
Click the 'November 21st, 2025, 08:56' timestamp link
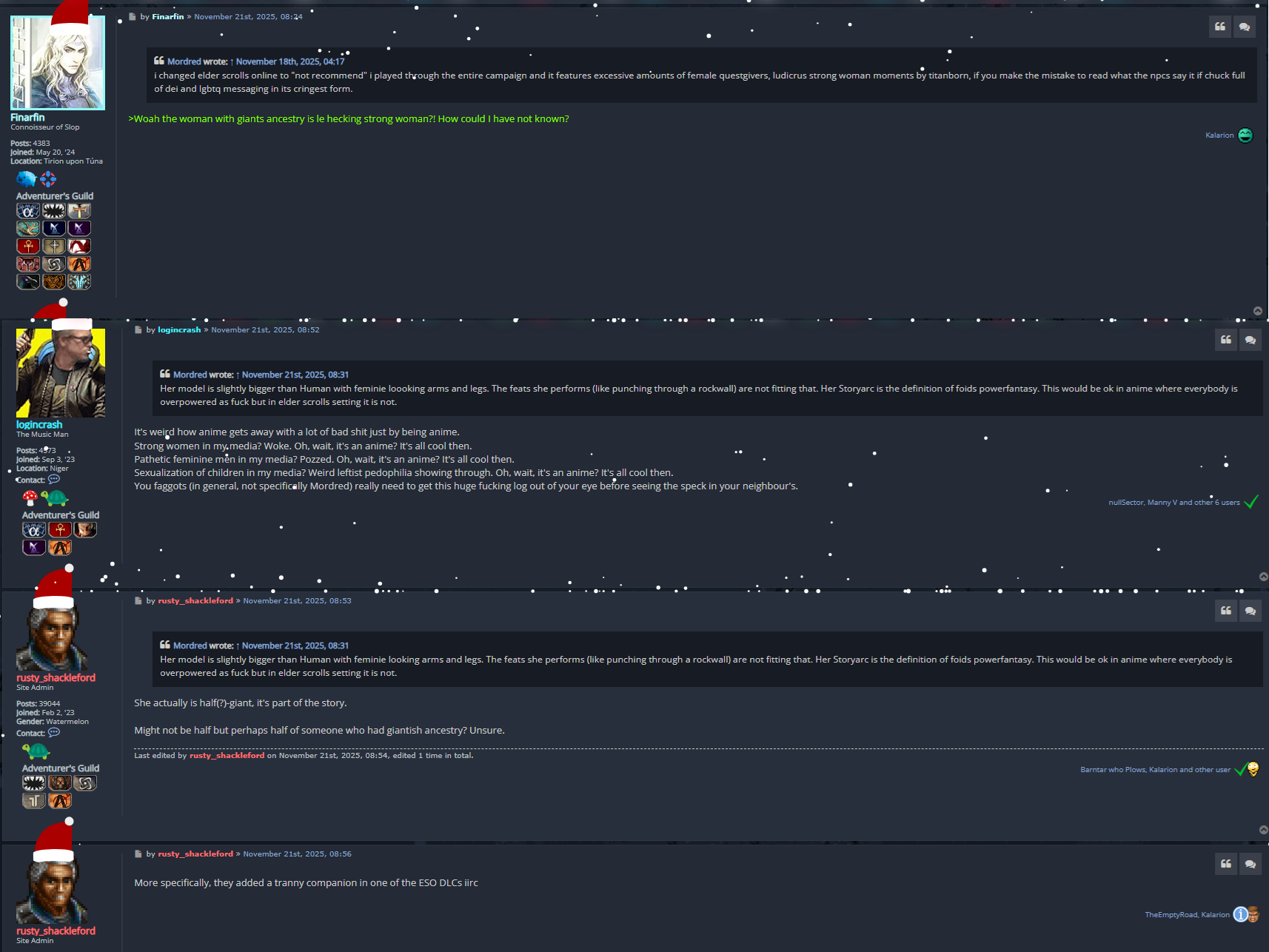pyautogui.click(x=297, y=854)
